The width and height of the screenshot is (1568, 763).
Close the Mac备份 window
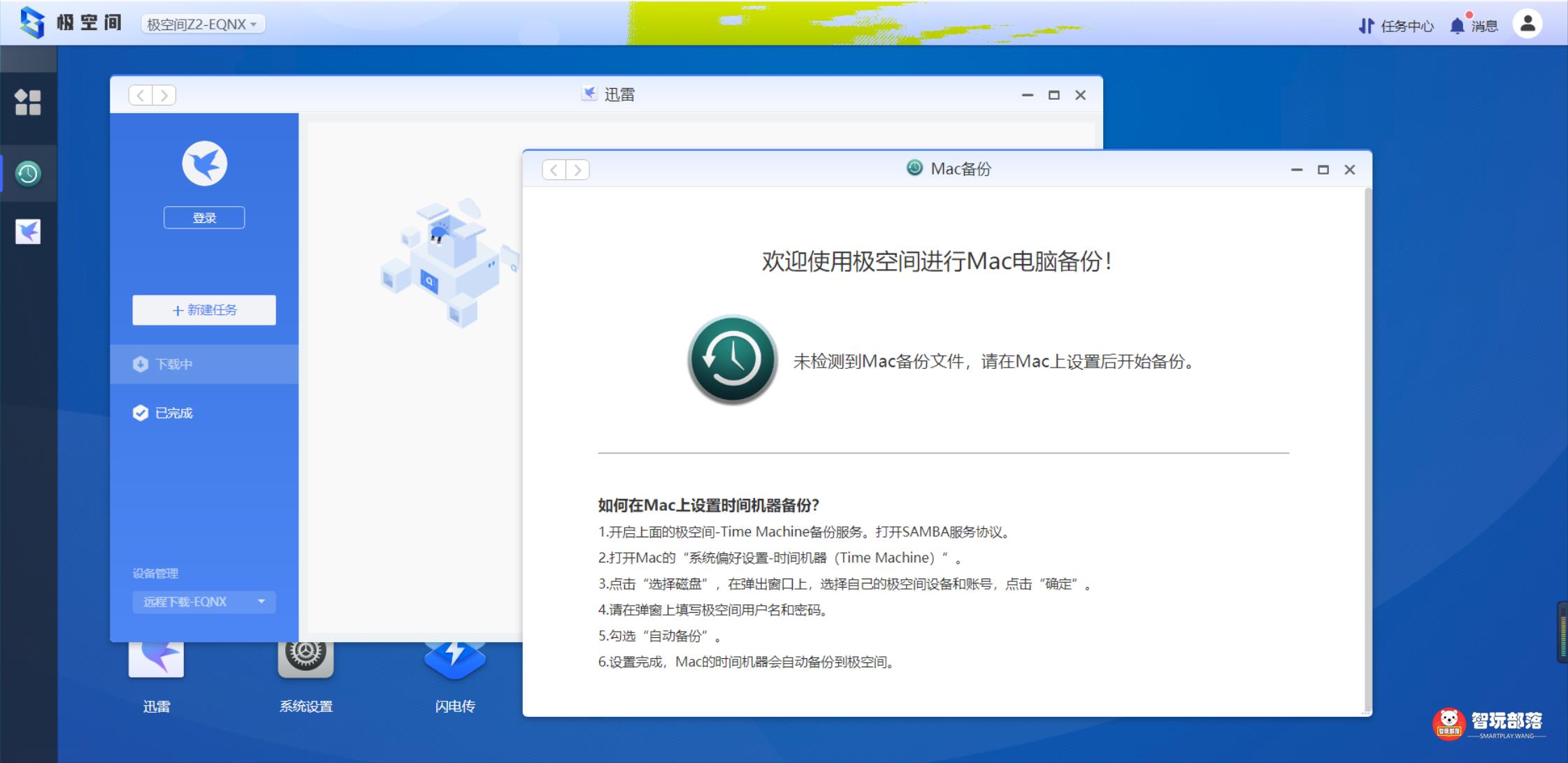click(1350, 170)
